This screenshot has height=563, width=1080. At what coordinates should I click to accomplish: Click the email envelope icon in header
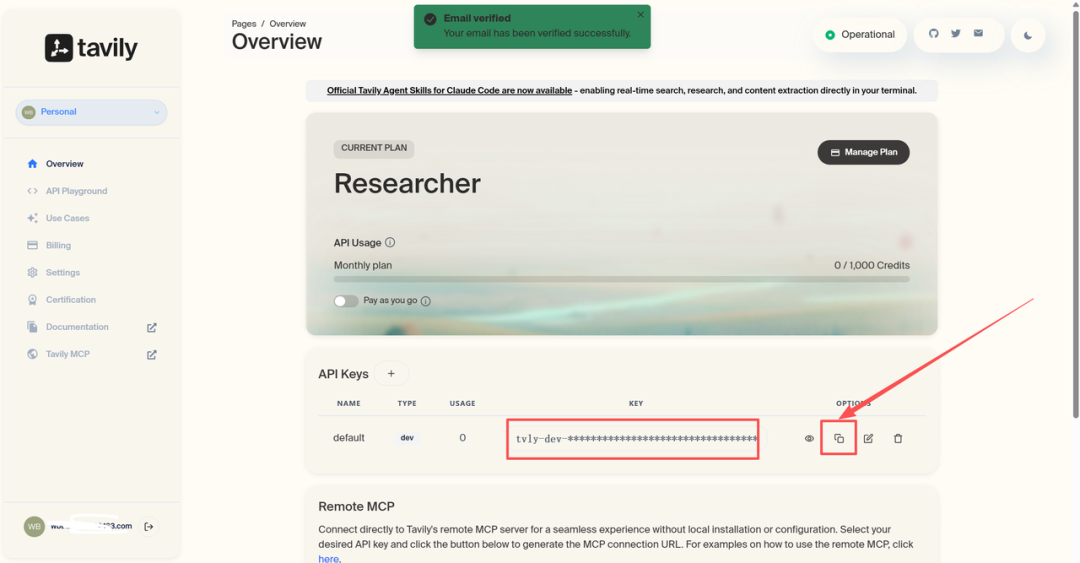click(x=978, y=34)
